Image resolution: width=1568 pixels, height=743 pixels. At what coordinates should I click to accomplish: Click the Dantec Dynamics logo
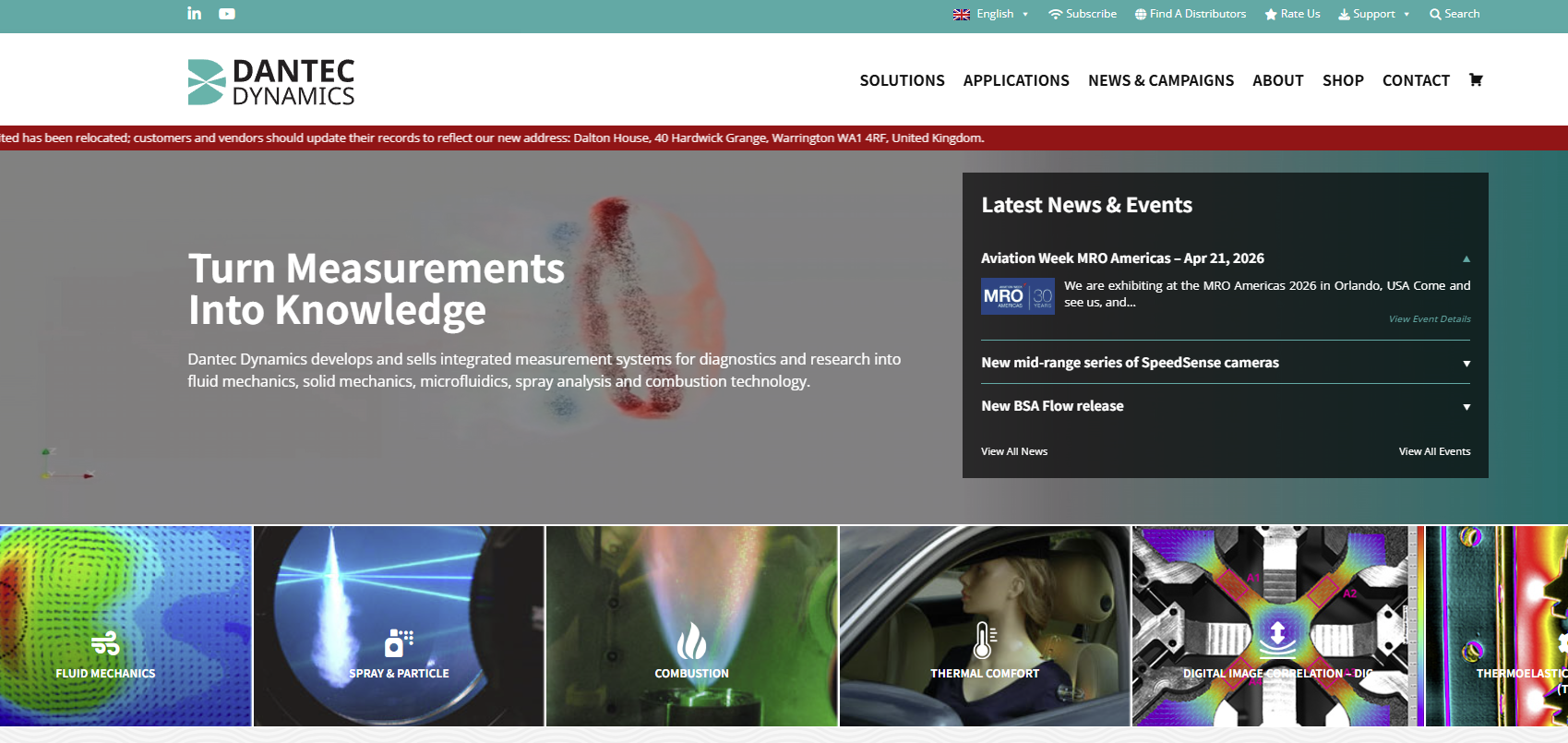pos(271,82)
